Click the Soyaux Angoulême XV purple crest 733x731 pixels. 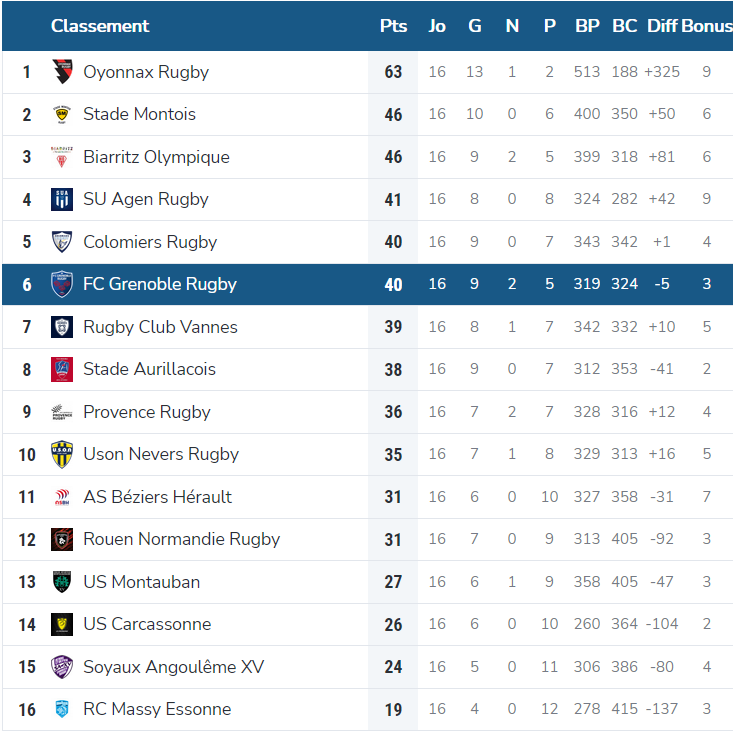(62, 667)
